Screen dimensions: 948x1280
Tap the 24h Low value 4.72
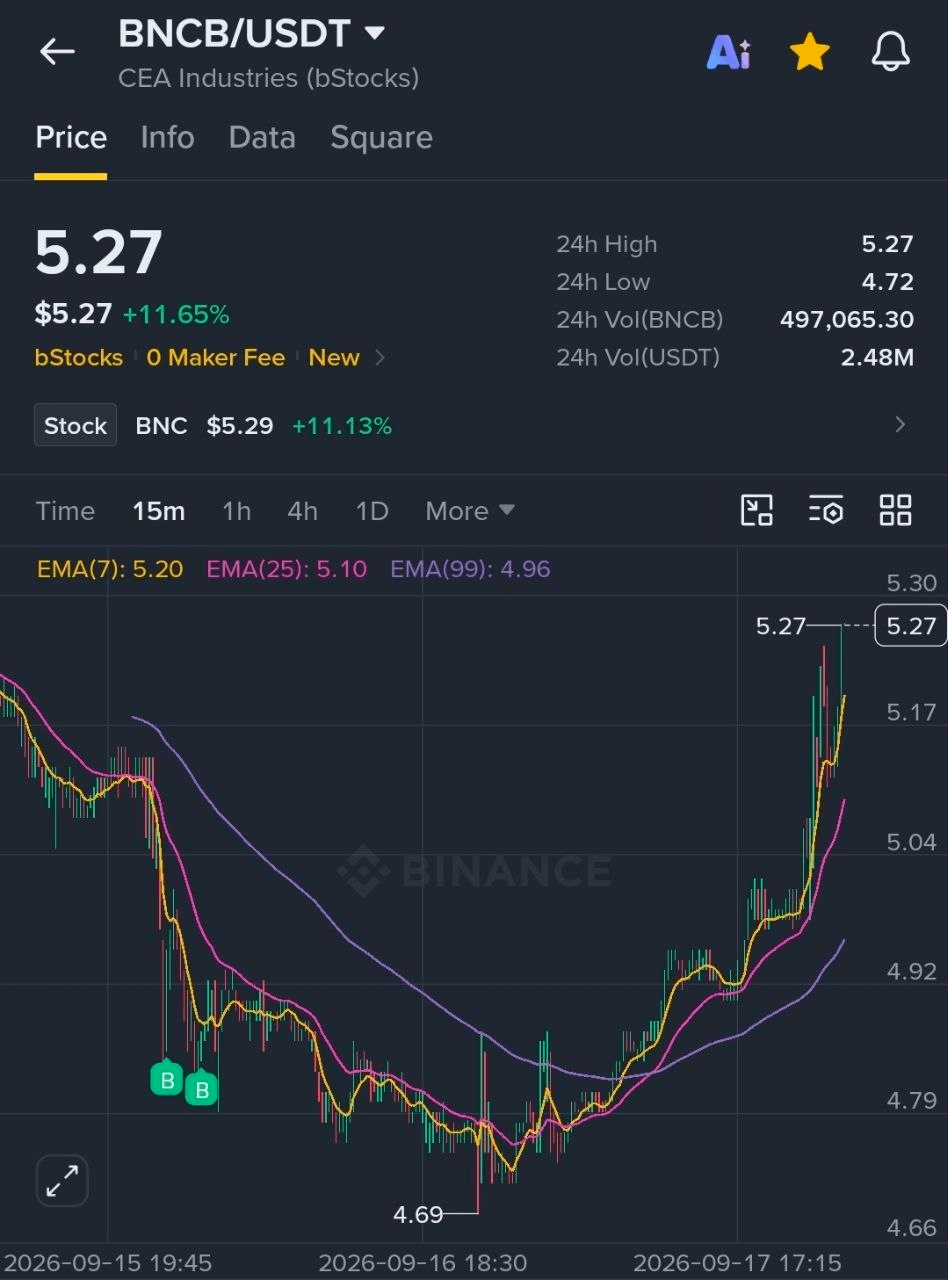[887, 282]
